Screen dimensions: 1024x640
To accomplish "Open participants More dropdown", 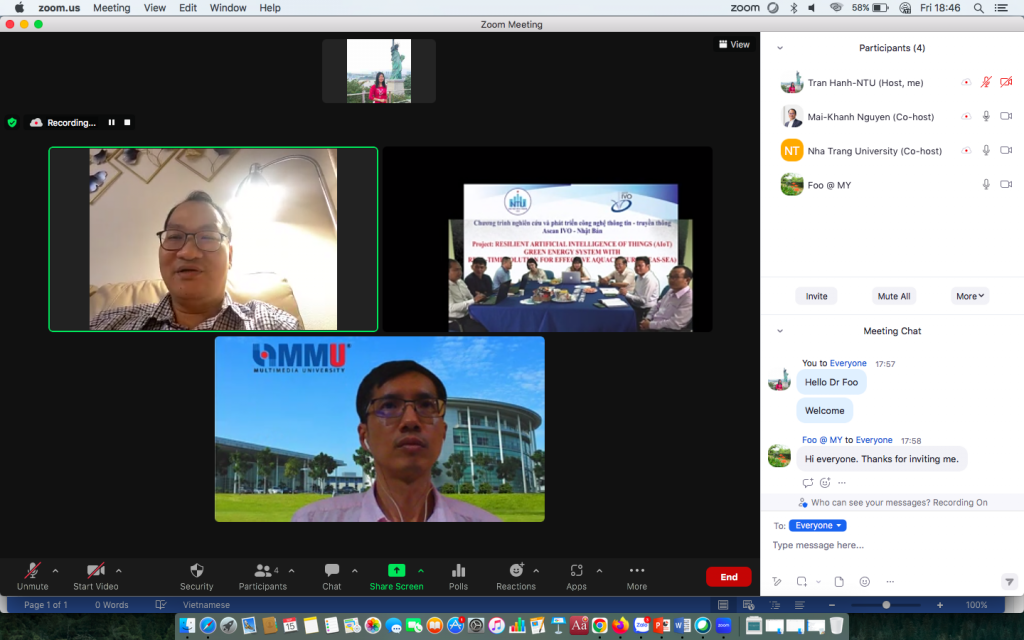I will [970, 296].
